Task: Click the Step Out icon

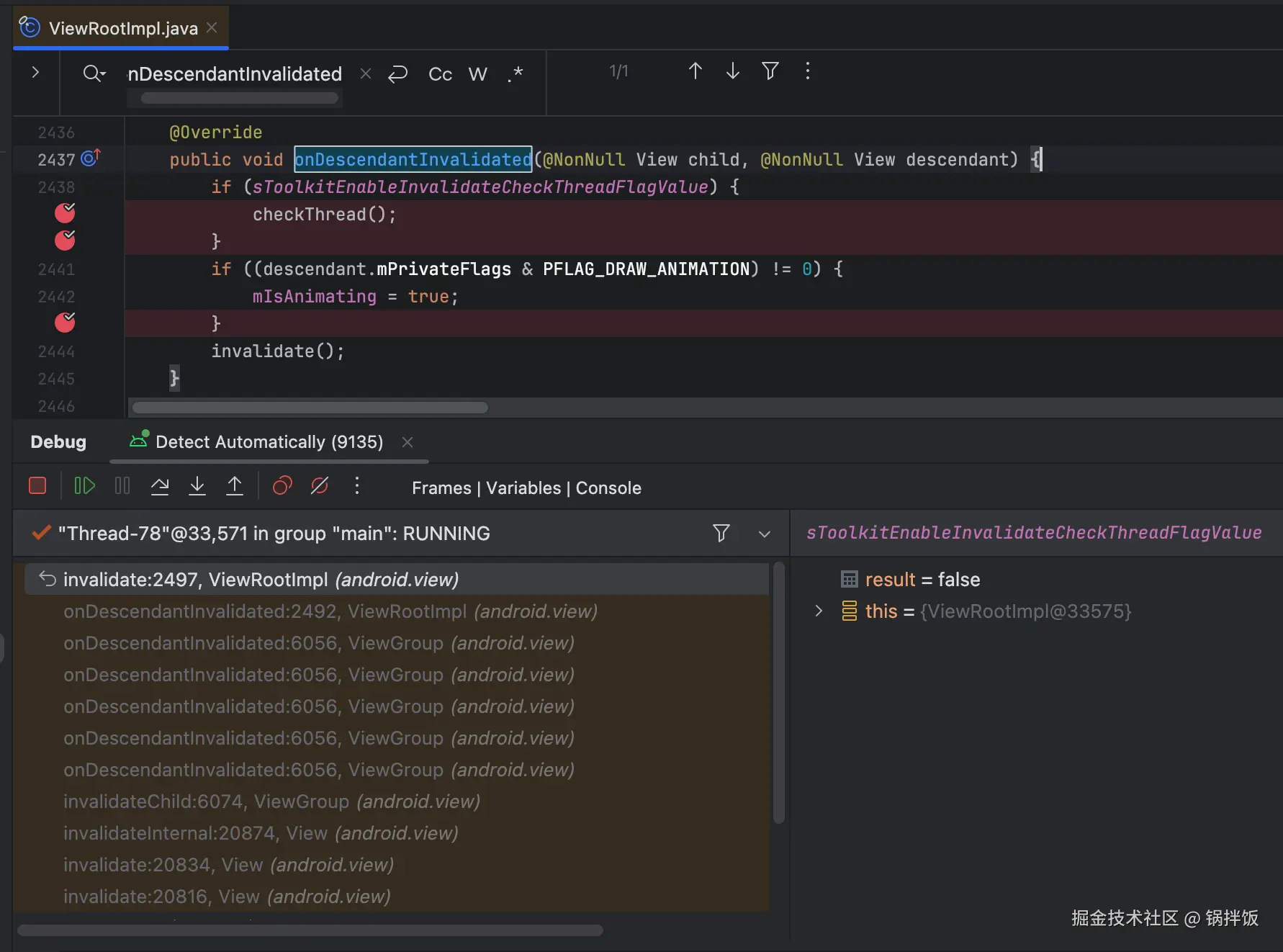Action: (235, 486)
